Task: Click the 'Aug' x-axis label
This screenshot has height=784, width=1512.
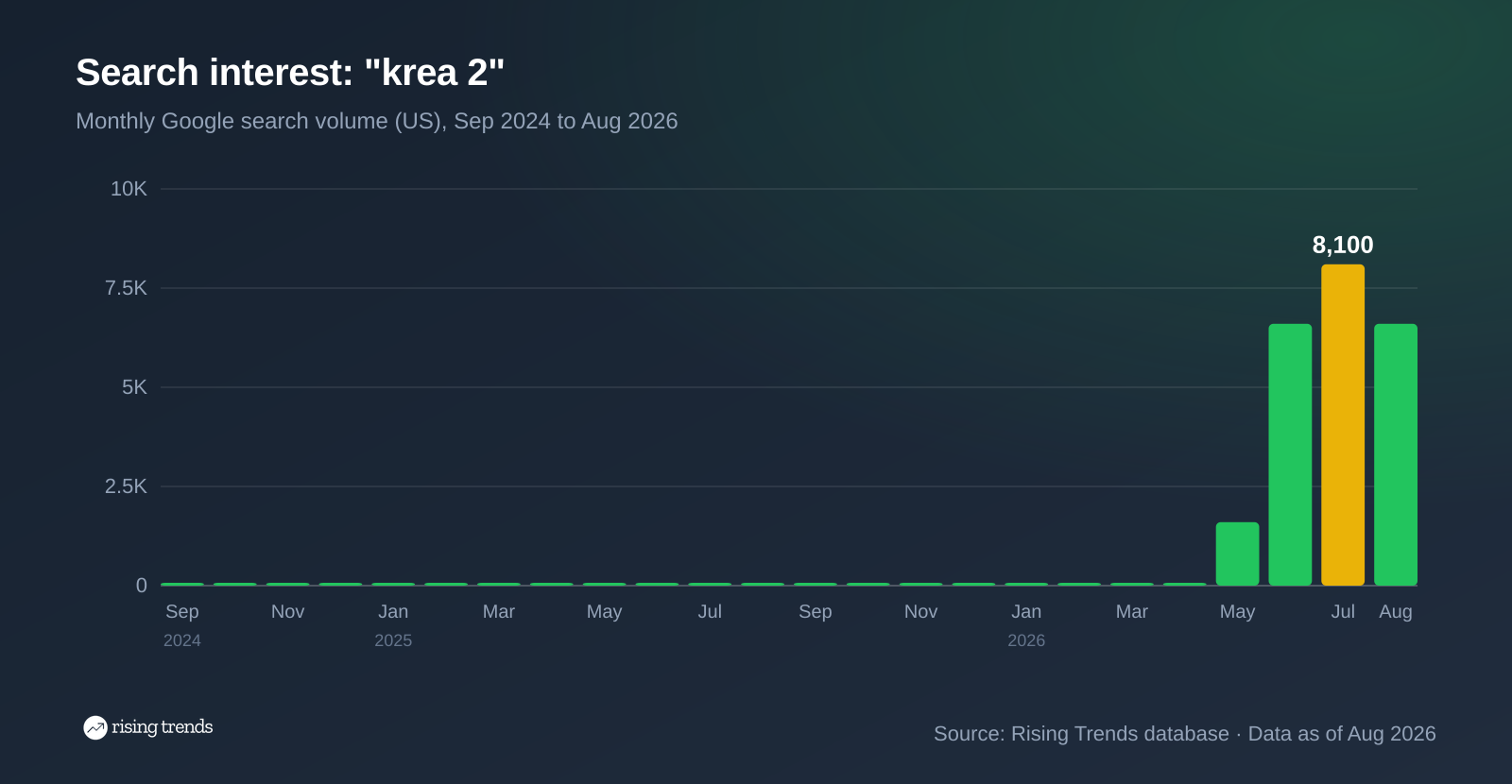Action: click(1396, 611)
